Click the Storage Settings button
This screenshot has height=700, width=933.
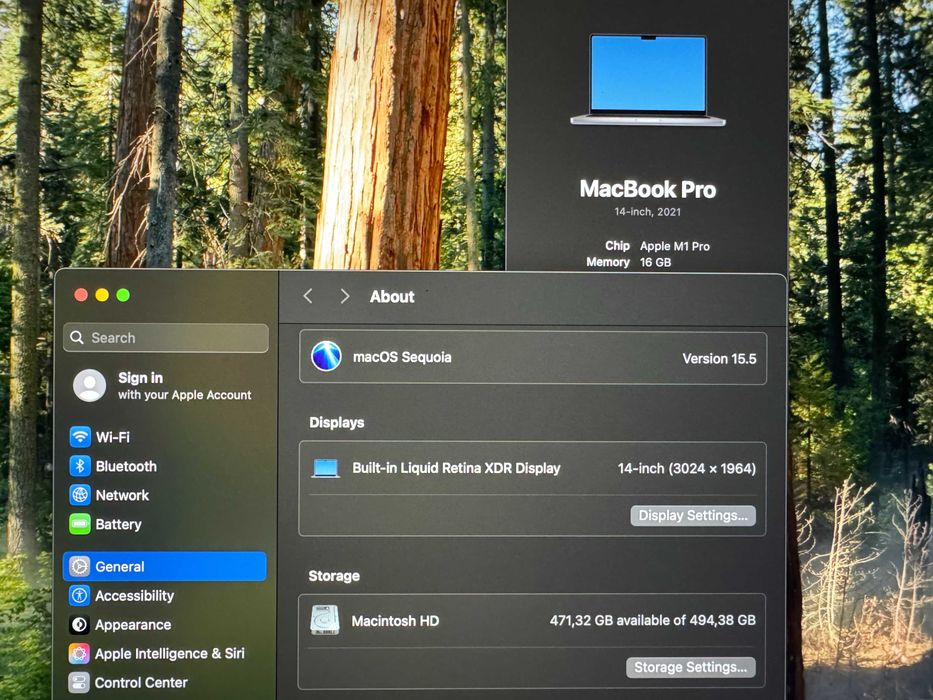[x=691, y=667]
